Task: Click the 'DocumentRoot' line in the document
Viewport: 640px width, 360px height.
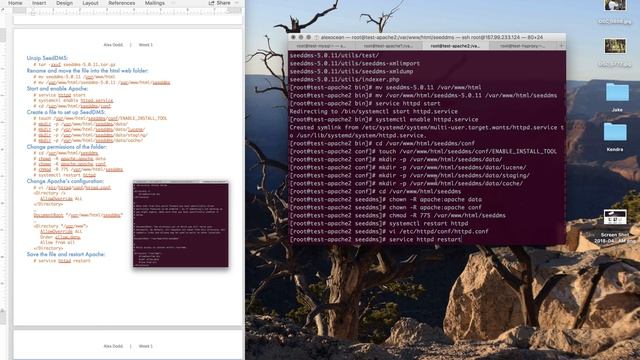Action: [x=78, y=215]
